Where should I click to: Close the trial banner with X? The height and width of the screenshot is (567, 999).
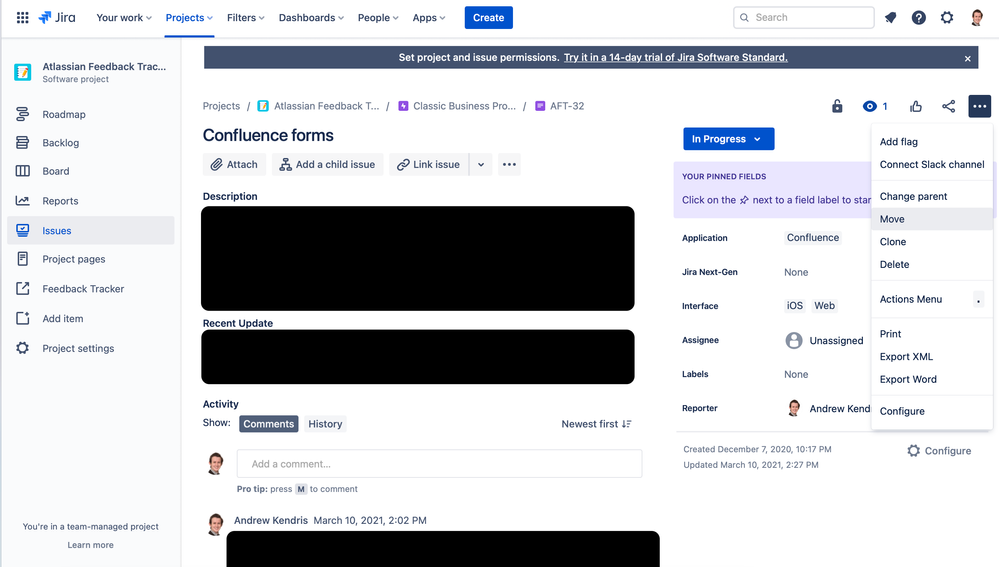coord(967,59)
